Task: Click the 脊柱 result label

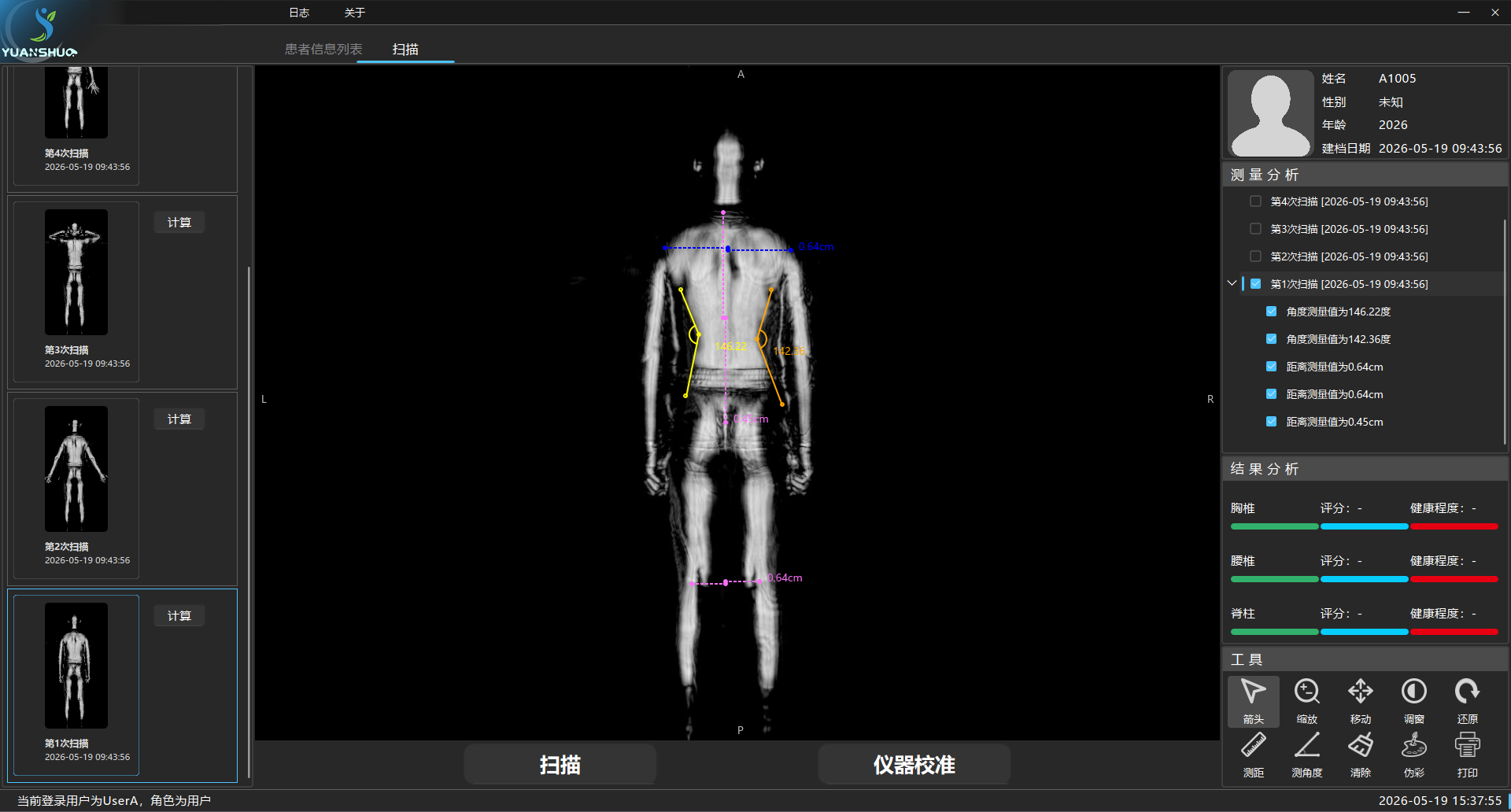Action: tap(1243, 614)
